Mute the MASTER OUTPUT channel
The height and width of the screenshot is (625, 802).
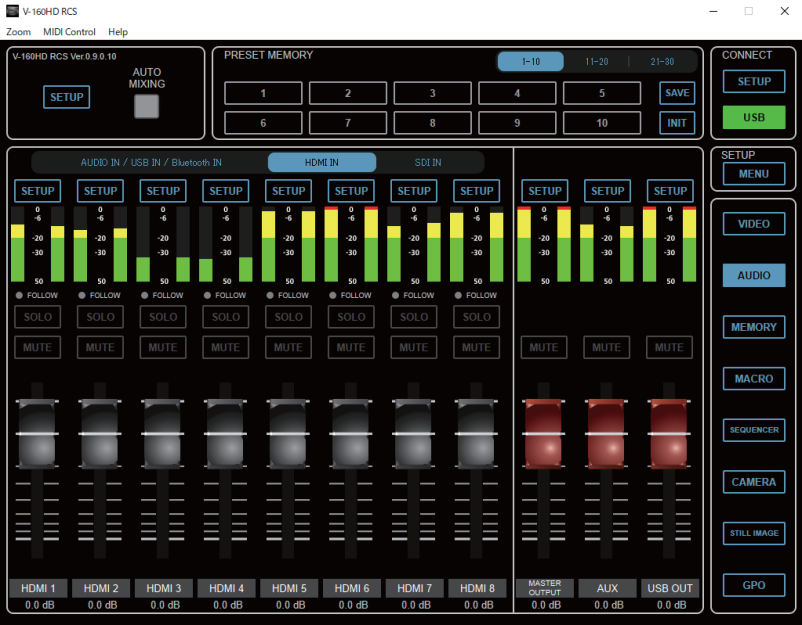point(544,347)
